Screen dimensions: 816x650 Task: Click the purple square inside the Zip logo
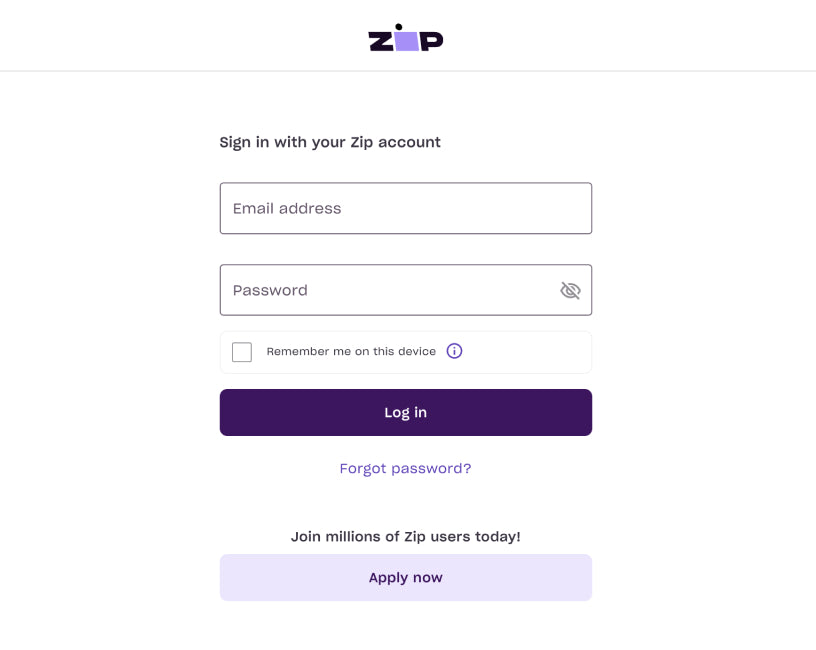point(407,41)
